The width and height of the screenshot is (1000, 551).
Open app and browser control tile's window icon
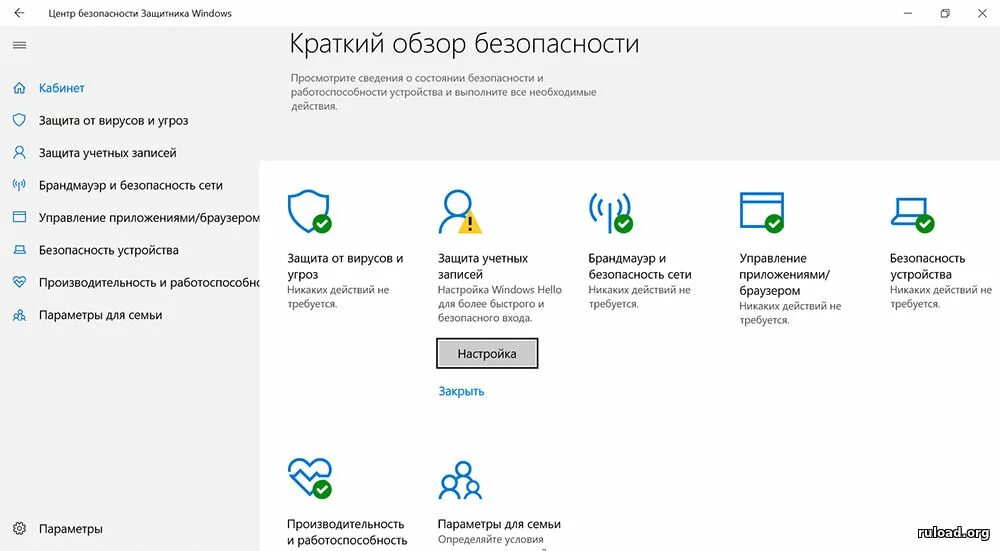[x=761, y=212]
